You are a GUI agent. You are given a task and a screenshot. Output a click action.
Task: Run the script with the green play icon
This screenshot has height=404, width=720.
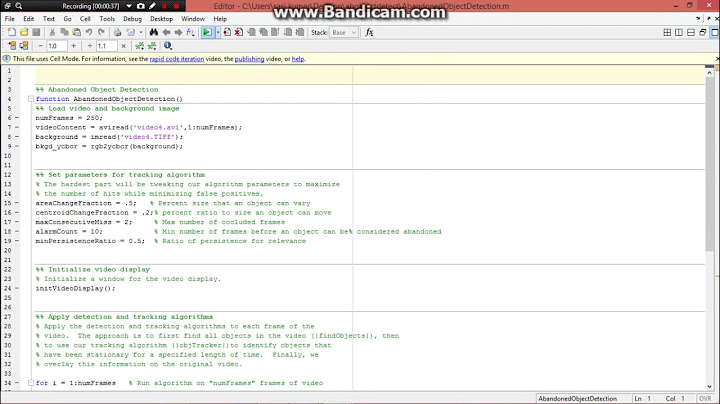(207, 32)
